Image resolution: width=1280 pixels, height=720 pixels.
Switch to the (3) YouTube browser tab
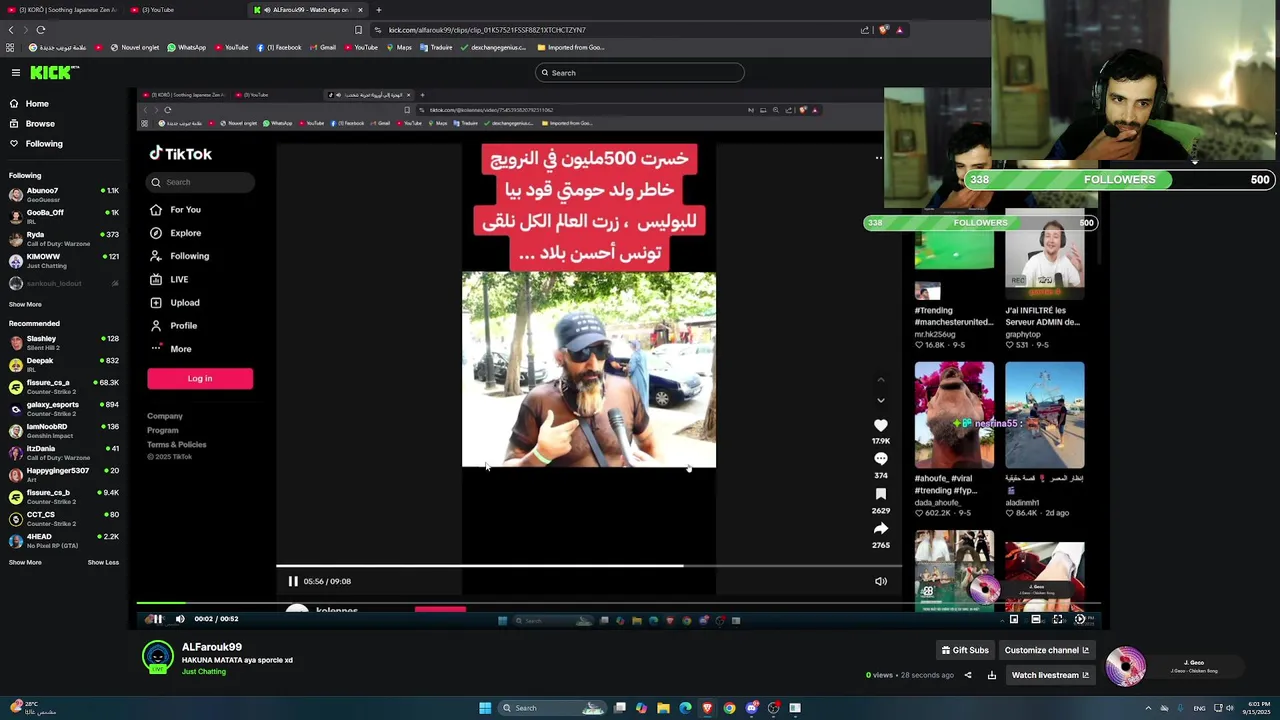(185, 10)
